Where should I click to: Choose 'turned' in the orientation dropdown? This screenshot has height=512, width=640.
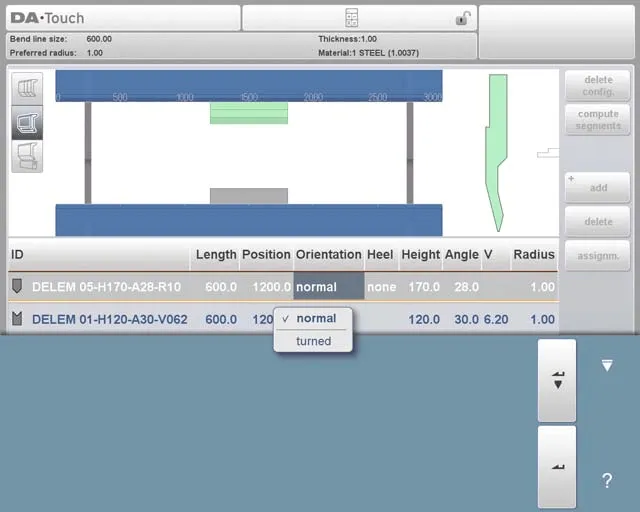(x=313, y=341)
